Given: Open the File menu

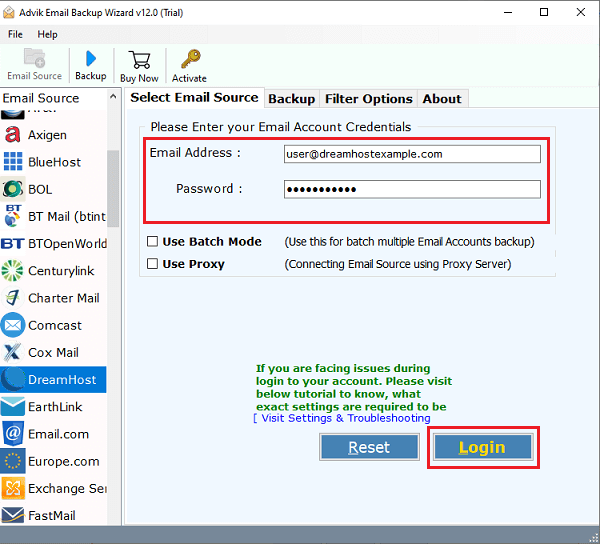Looking at the screenshot, I should point(15,34).
